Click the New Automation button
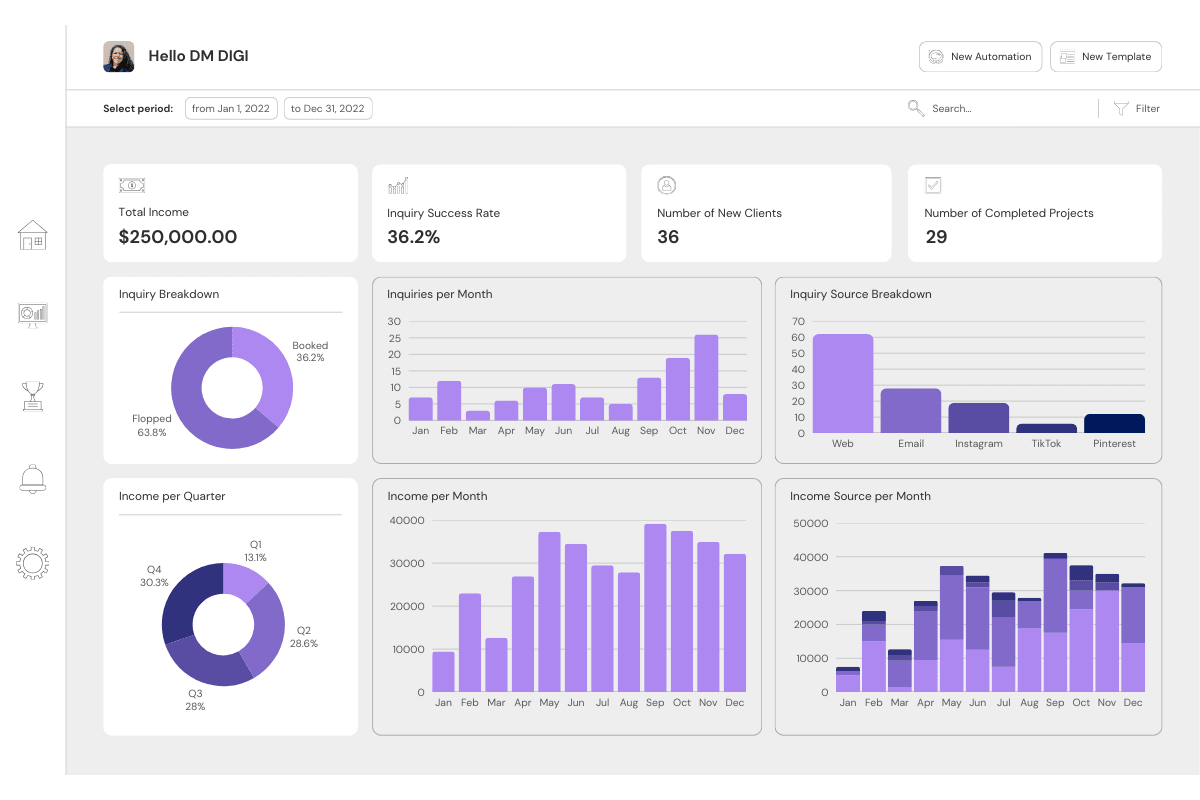Viewport: 1200px width, 800px height. tap(980, 57)
